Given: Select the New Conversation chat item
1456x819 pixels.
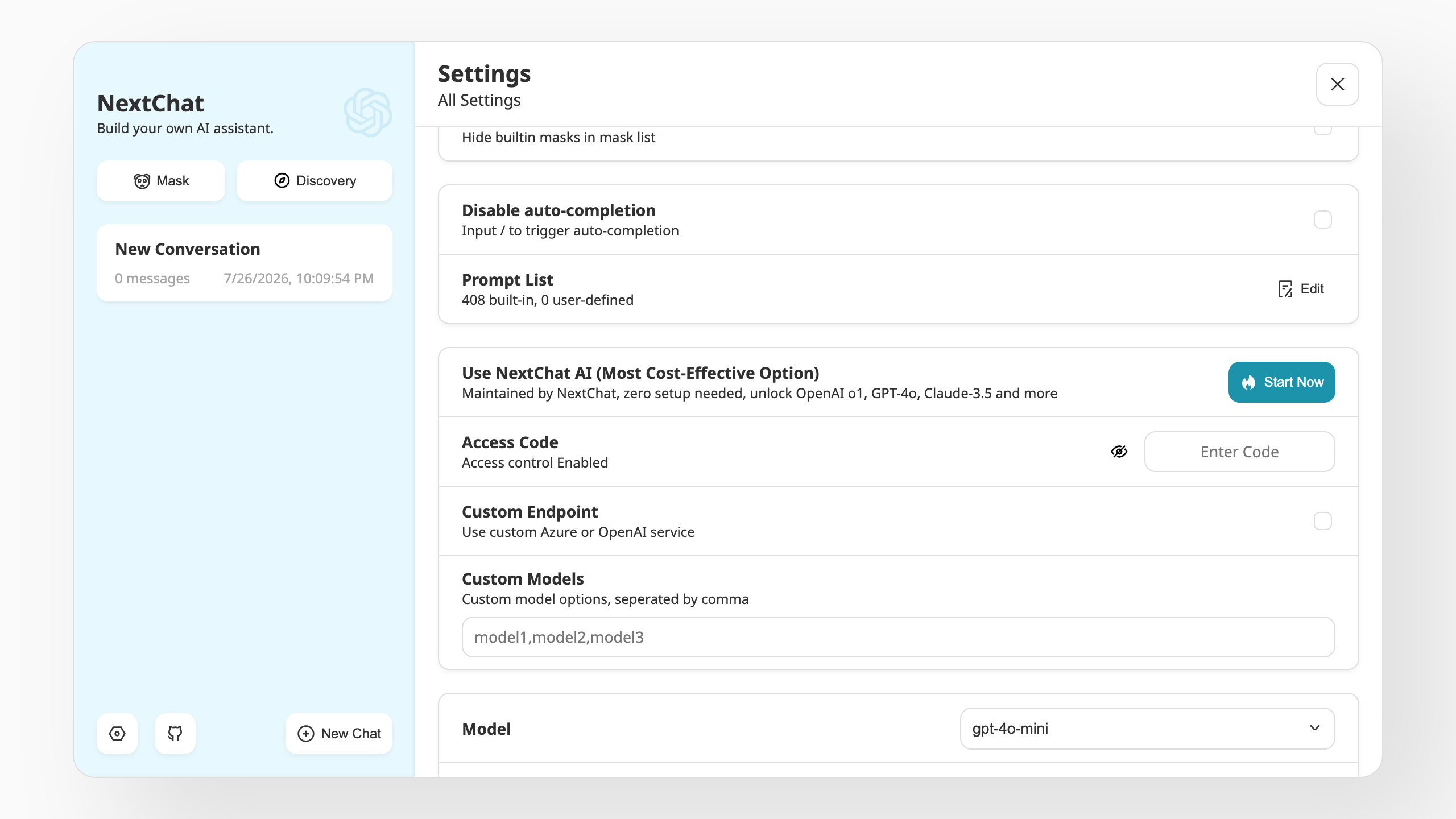Looking at the screenshot, I should 245,263.
